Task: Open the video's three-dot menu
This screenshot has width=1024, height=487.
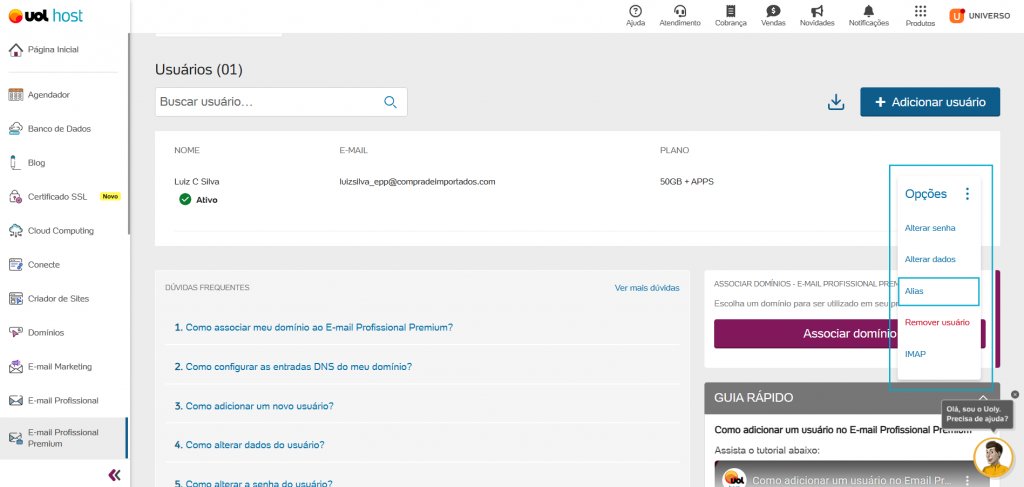Action: coord(968,480)
